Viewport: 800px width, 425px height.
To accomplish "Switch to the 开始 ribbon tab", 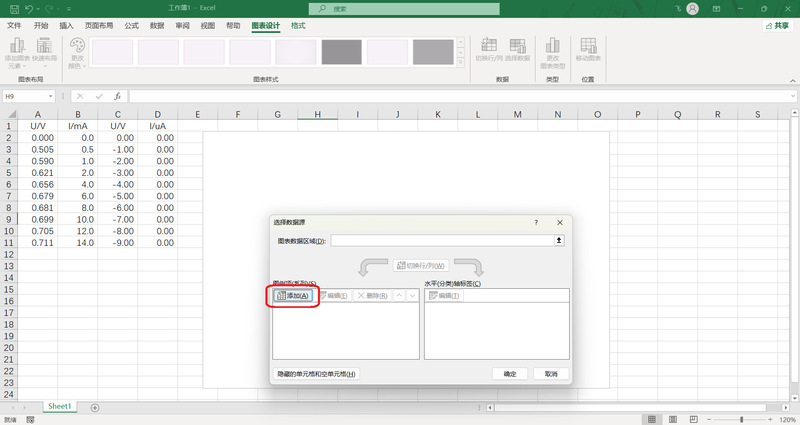I will (x=41, y=26).
